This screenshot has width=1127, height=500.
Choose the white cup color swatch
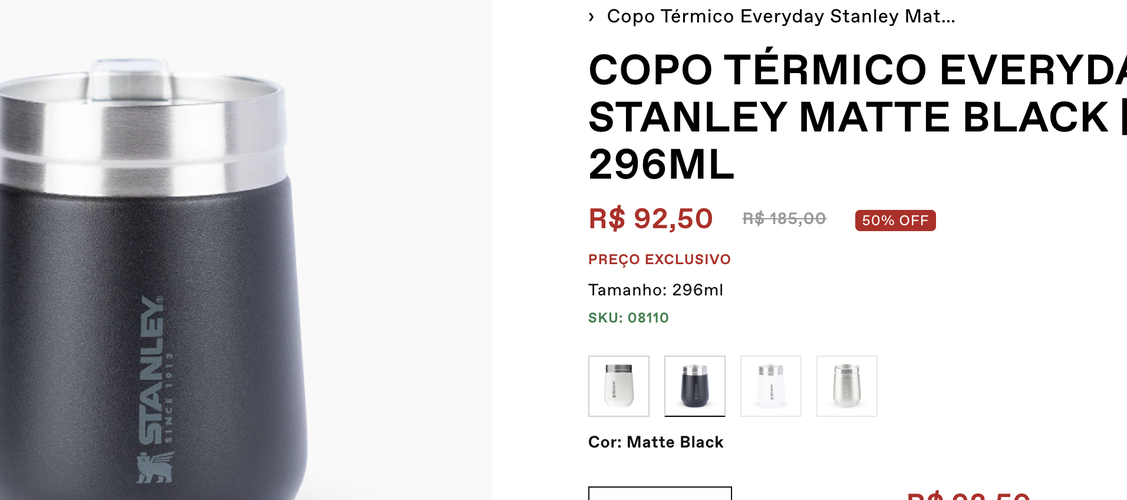[770, 386]
